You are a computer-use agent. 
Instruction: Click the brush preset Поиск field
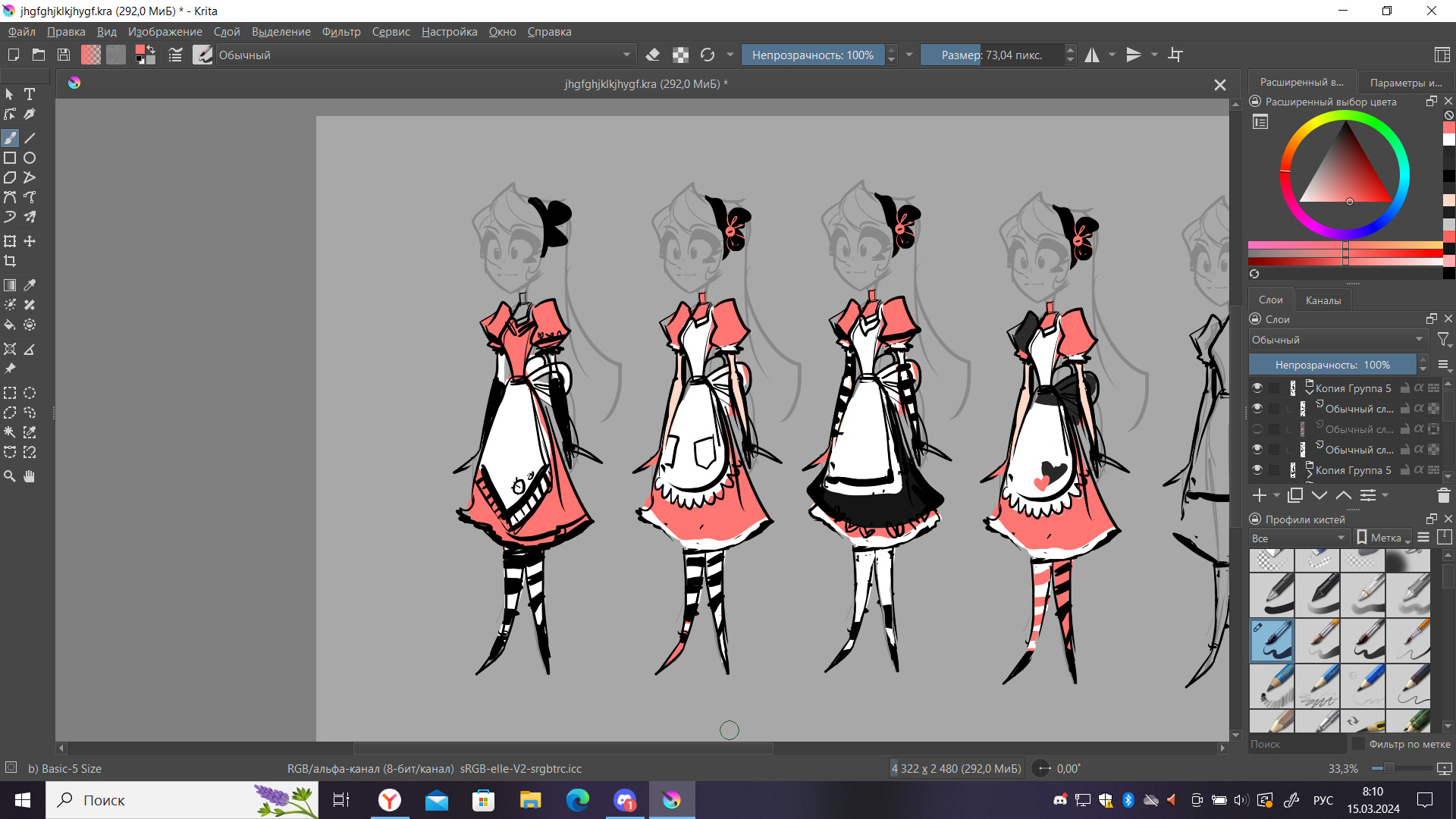pos(1295,744)
